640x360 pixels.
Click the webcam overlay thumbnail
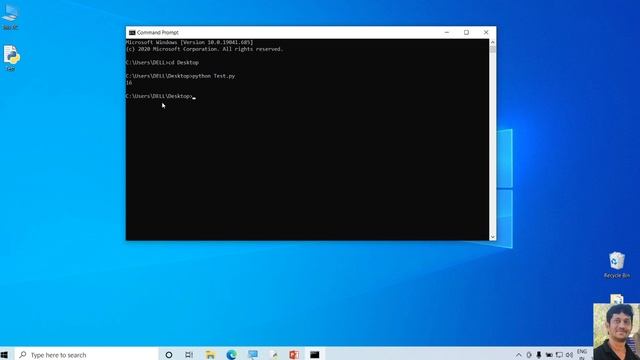(616, 331)
